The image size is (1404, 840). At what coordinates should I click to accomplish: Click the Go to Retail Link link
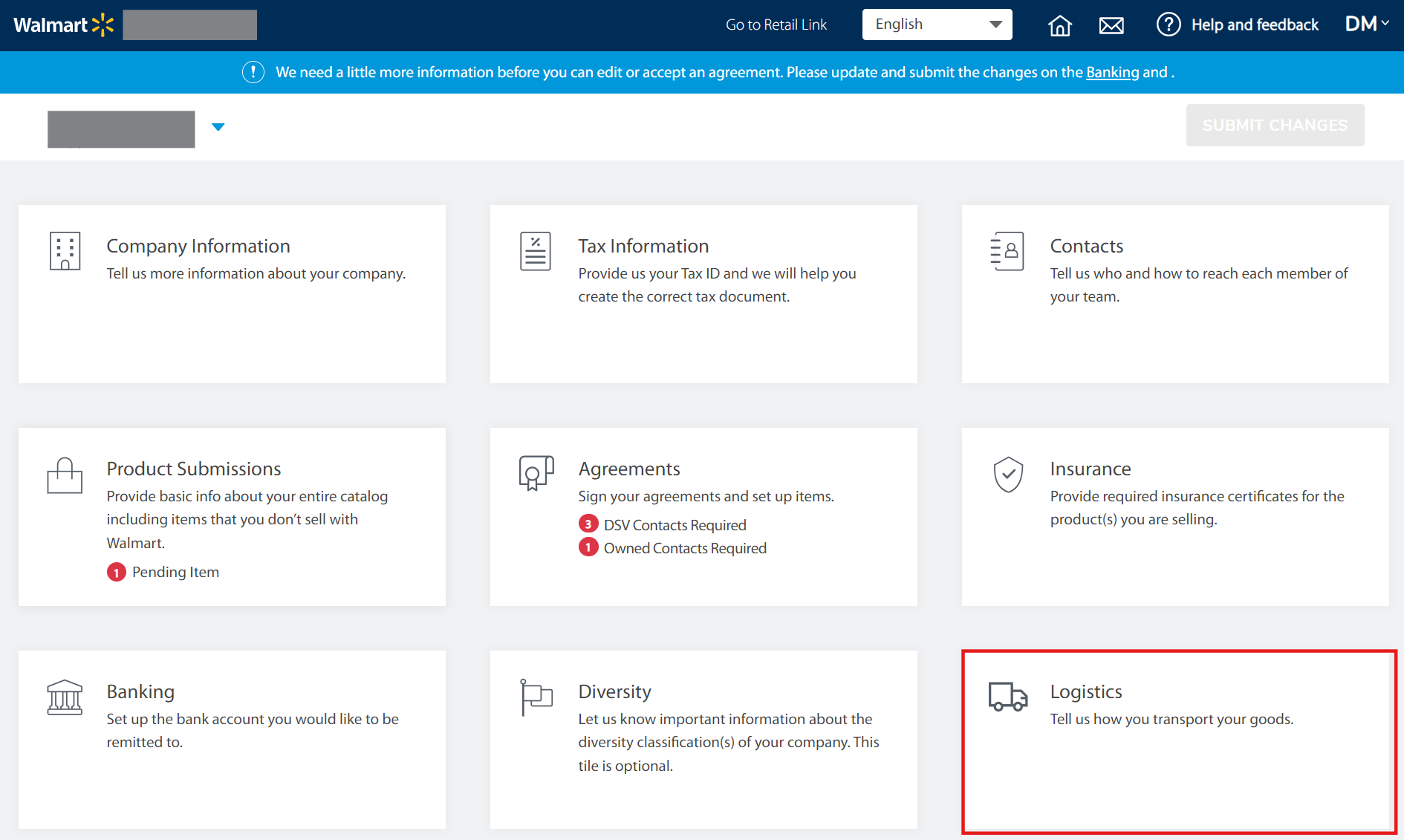coord(776,25)
